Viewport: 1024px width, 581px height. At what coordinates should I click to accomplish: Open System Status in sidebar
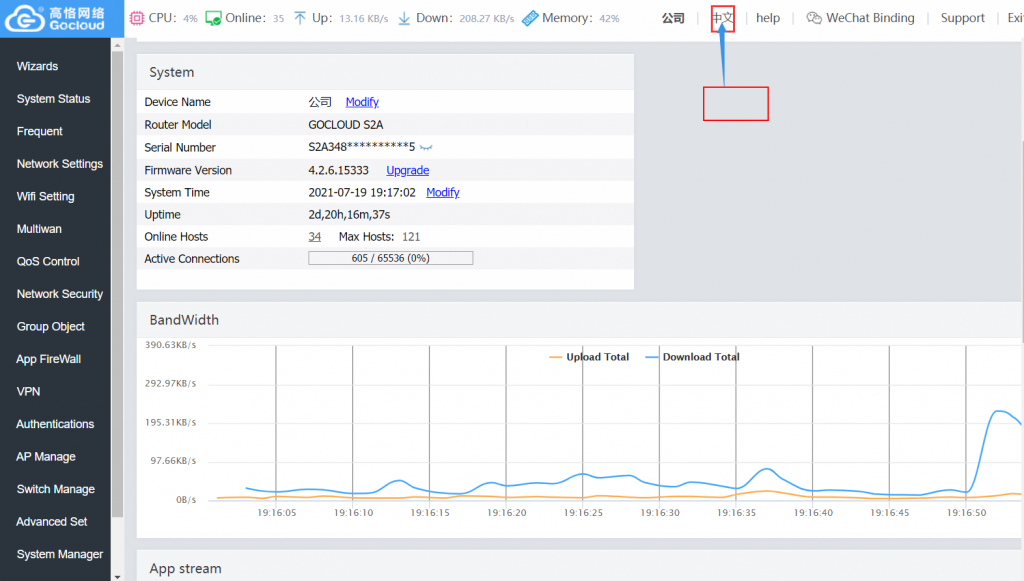[x=53, y=99]
